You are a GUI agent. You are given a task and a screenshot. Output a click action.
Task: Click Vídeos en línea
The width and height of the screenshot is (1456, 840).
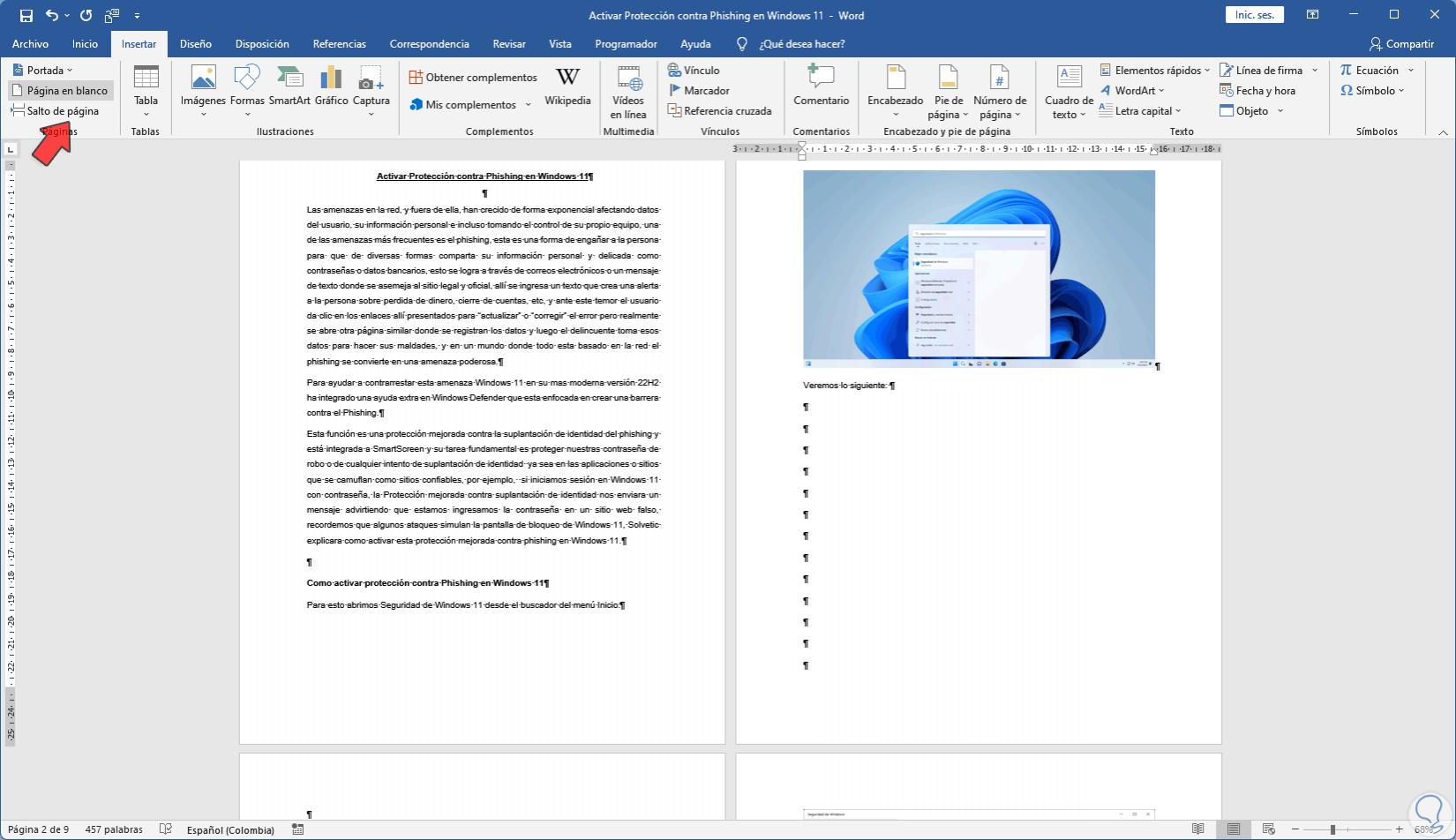[628, 92]
